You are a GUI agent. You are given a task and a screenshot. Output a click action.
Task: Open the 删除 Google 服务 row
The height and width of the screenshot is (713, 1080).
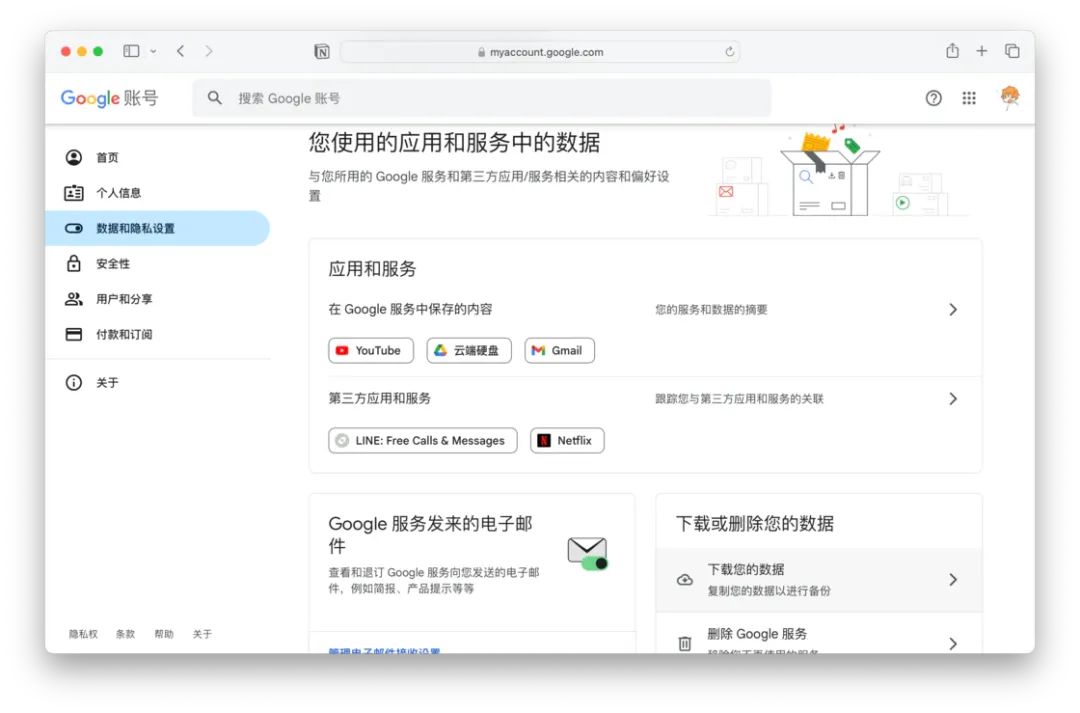point(819,633)
